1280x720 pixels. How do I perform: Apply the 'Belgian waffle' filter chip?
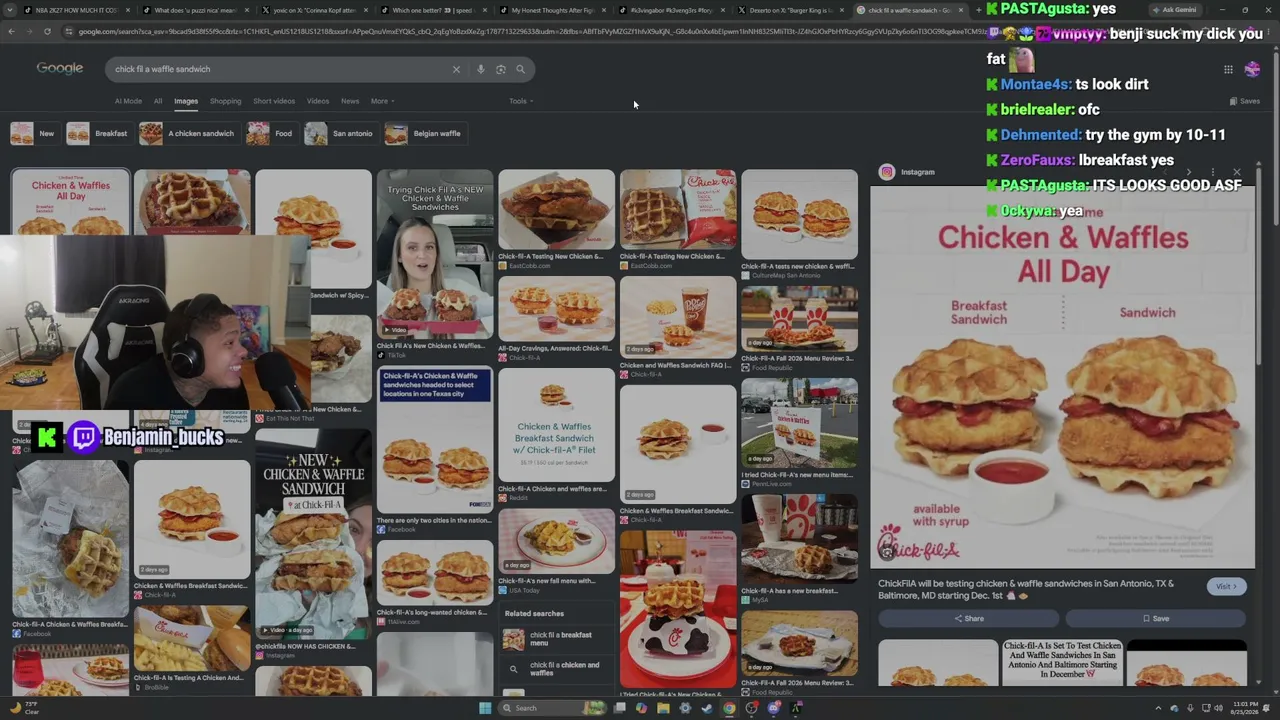click(424, 133)
